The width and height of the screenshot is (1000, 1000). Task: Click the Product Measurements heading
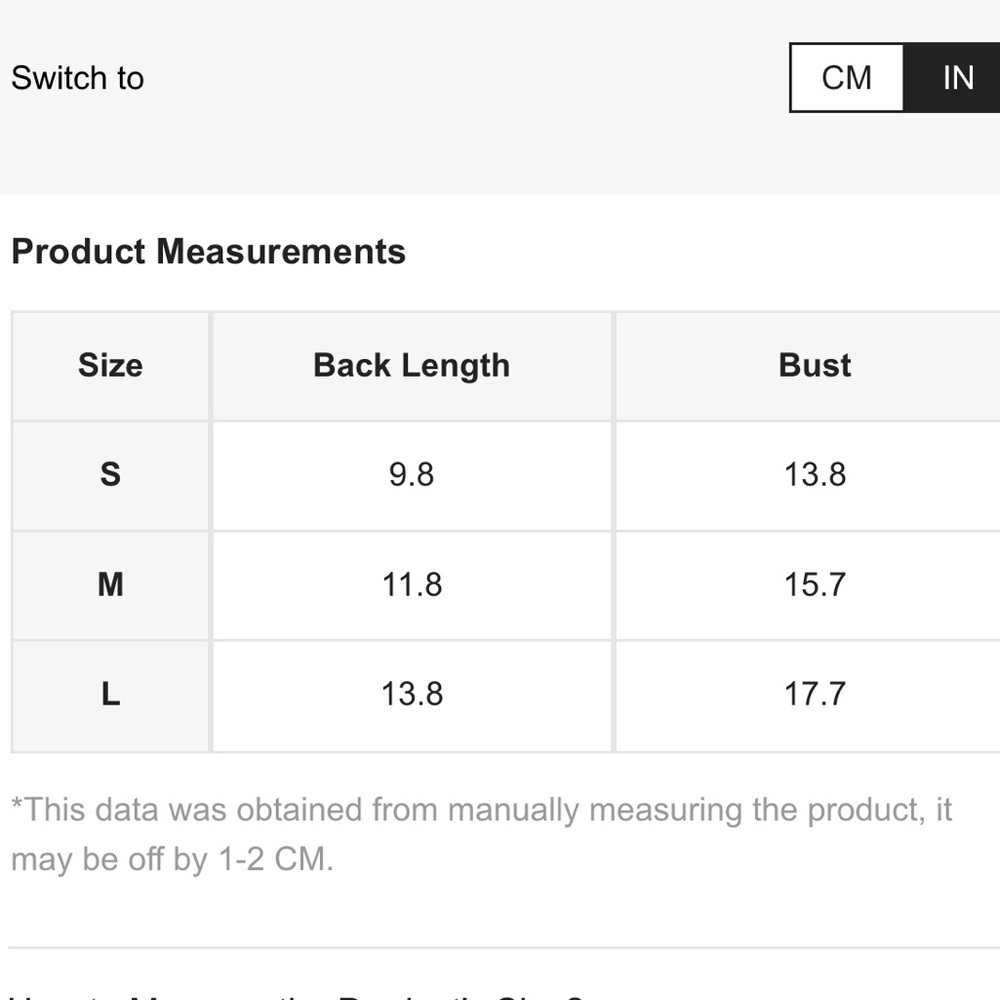pos(209,251)
